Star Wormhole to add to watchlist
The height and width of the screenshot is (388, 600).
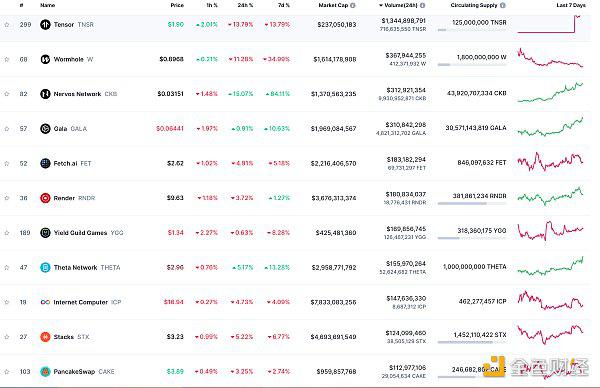(x=7, y=59)
